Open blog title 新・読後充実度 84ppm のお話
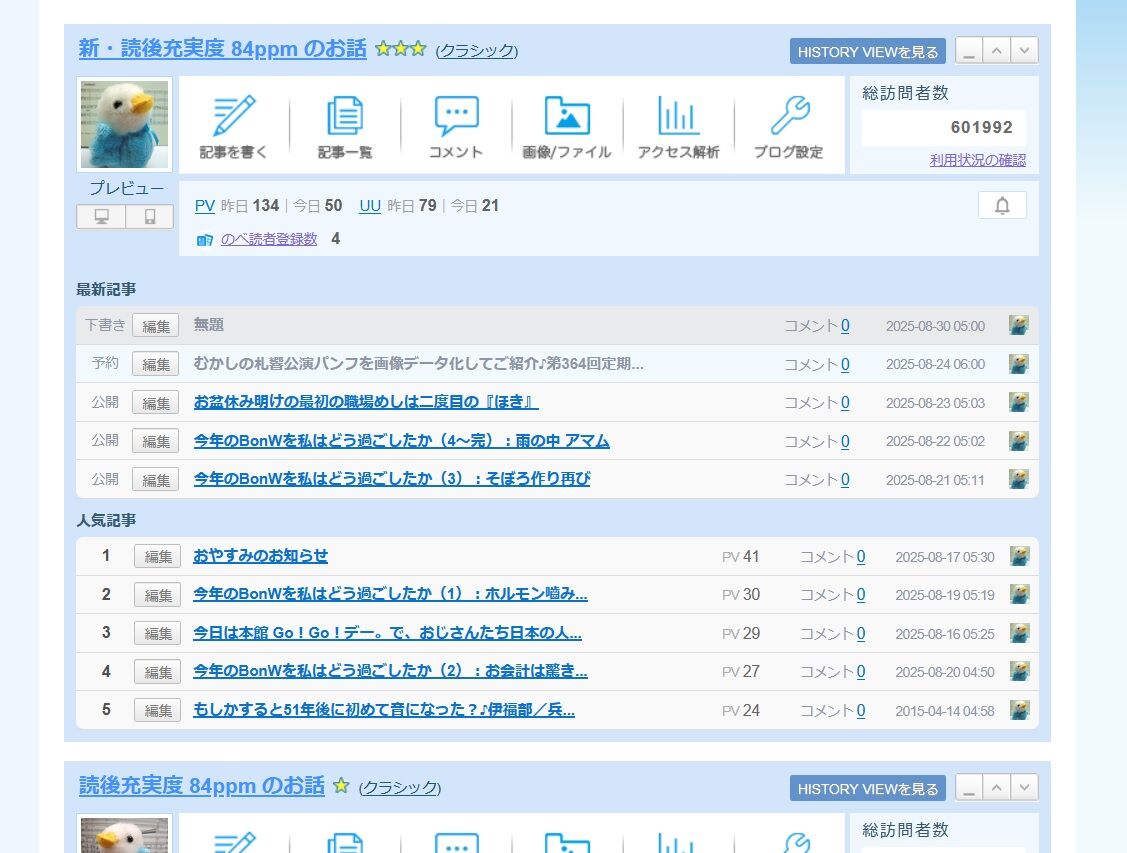Viewport: 1127px width, 853px height. (222, 48)
